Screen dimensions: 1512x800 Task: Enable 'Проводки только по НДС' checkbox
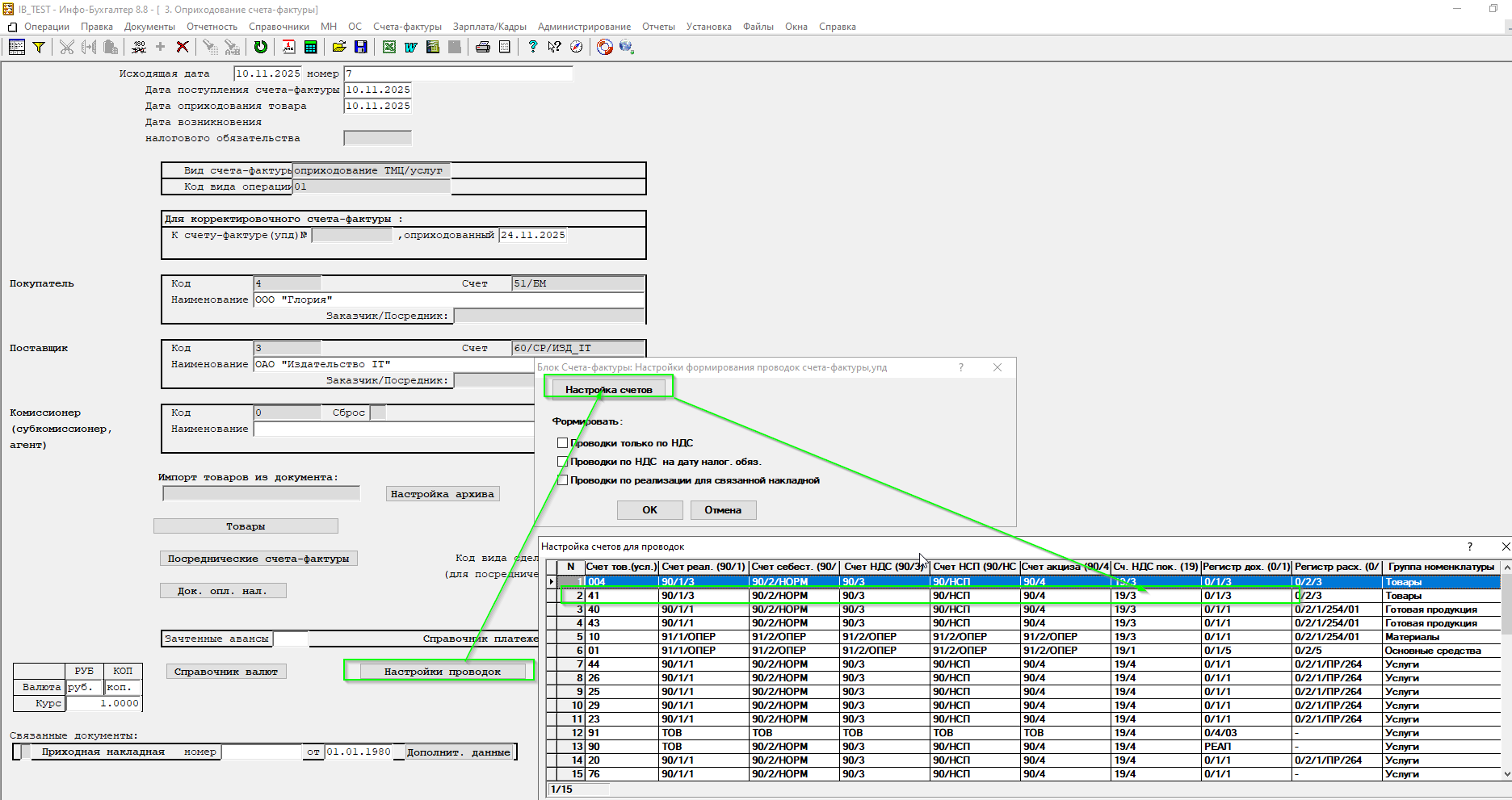pyautogui.click(x=562, y=443)
